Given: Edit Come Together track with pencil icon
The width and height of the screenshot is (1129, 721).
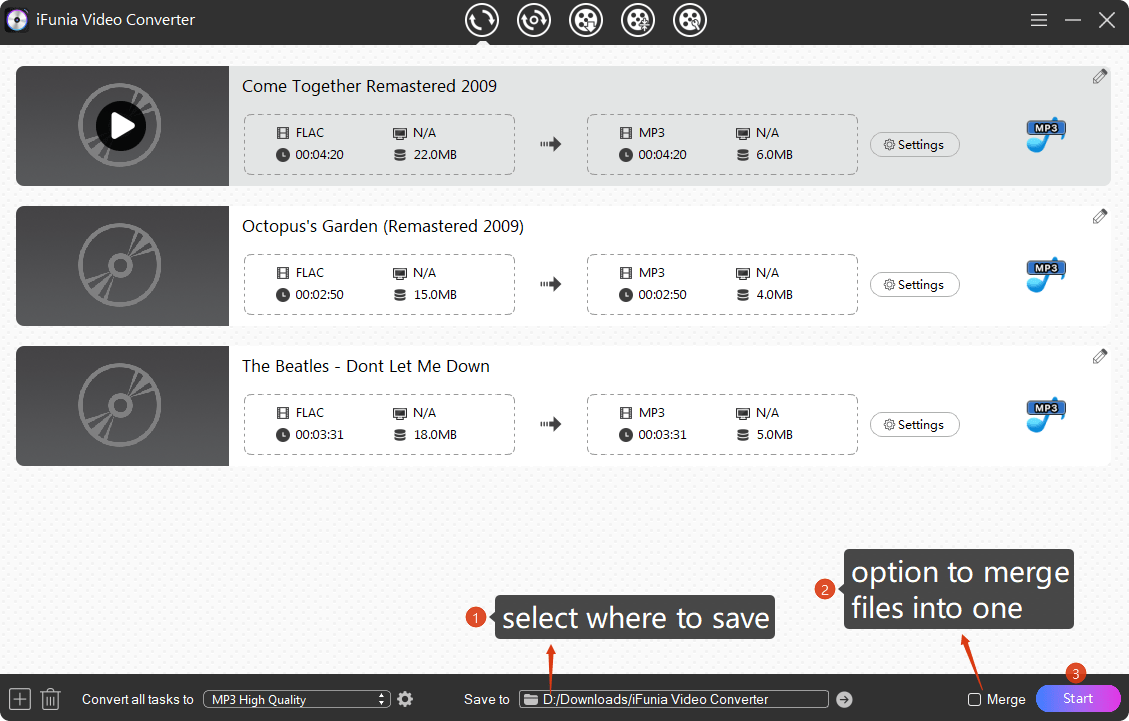Looking at the screenshot, I should pyautogui.click(x=1100, y=76).
